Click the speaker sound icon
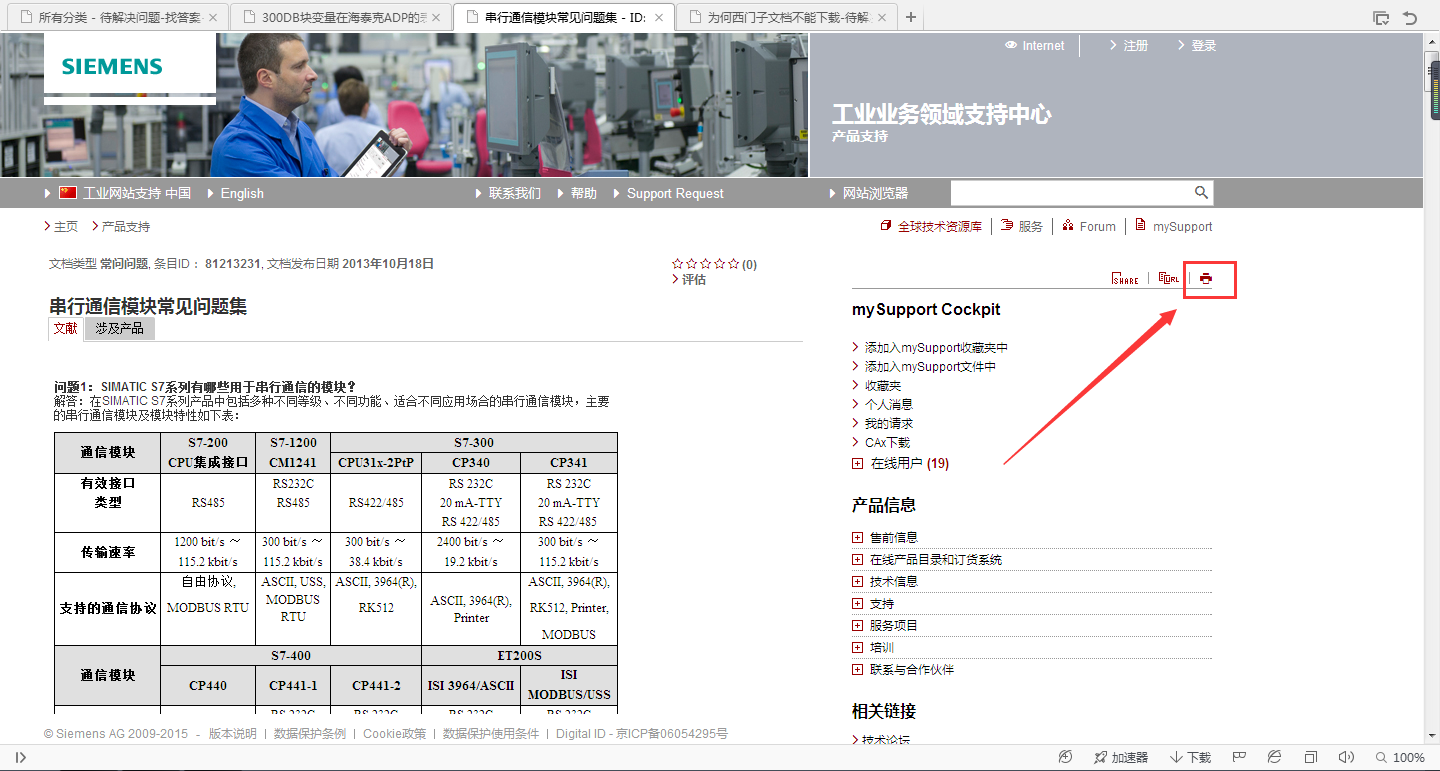 [x=1345, y=757]
